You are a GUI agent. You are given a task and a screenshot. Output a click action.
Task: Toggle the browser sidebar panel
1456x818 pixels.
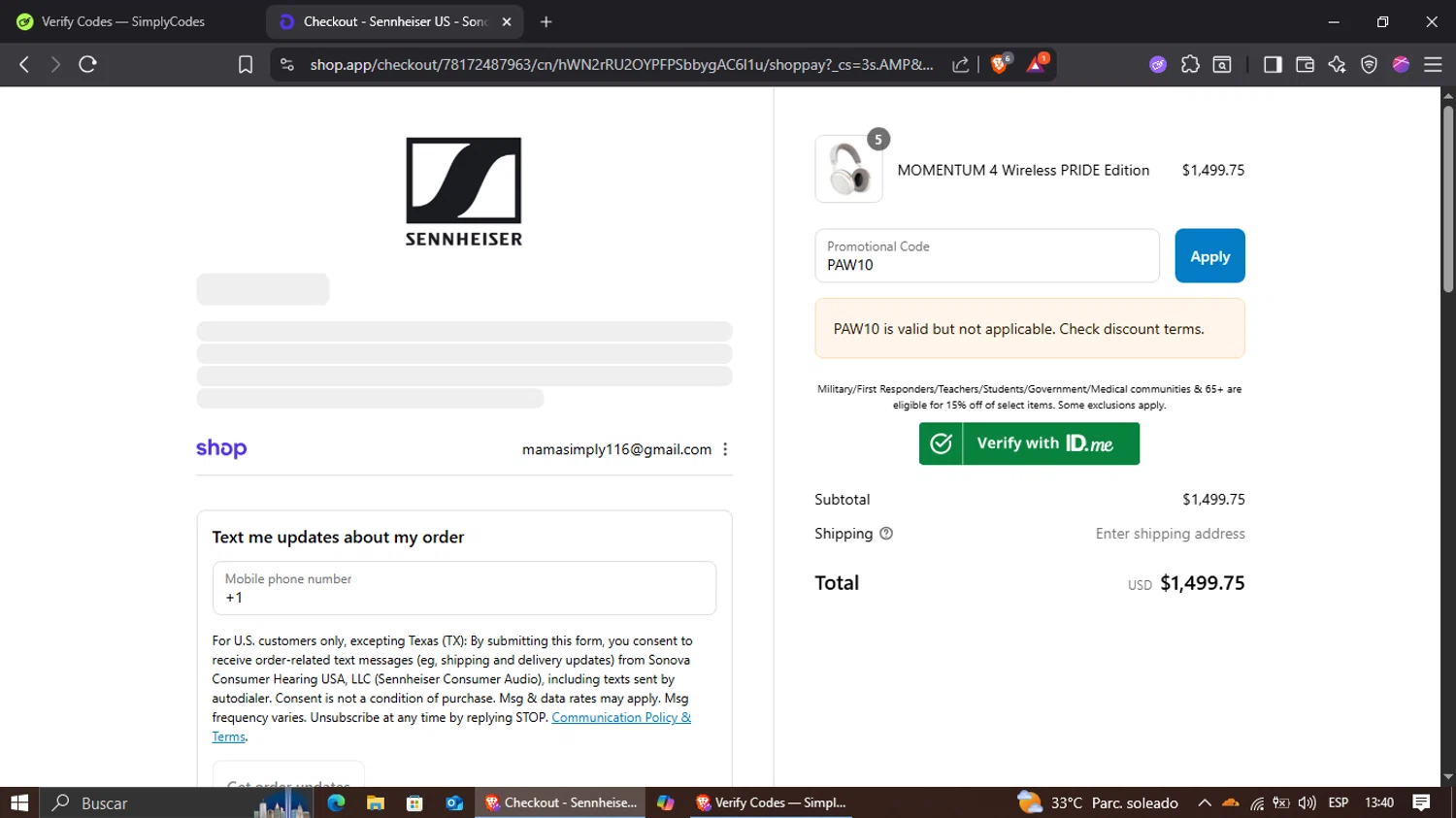pos(1273,64)
